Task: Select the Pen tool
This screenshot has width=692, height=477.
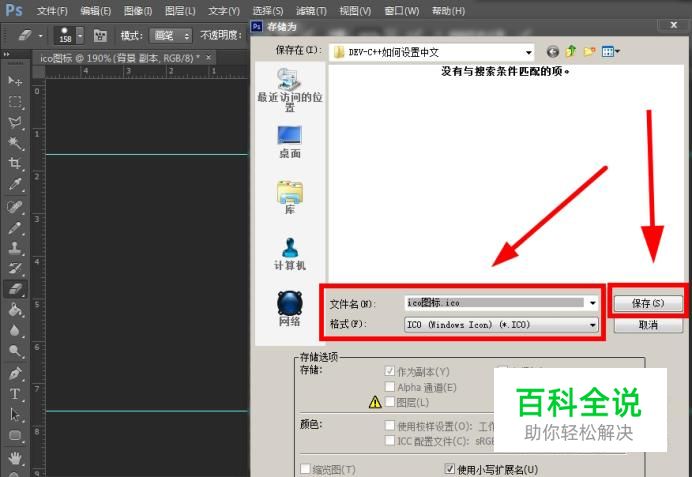Action: (x=15, y=374)
